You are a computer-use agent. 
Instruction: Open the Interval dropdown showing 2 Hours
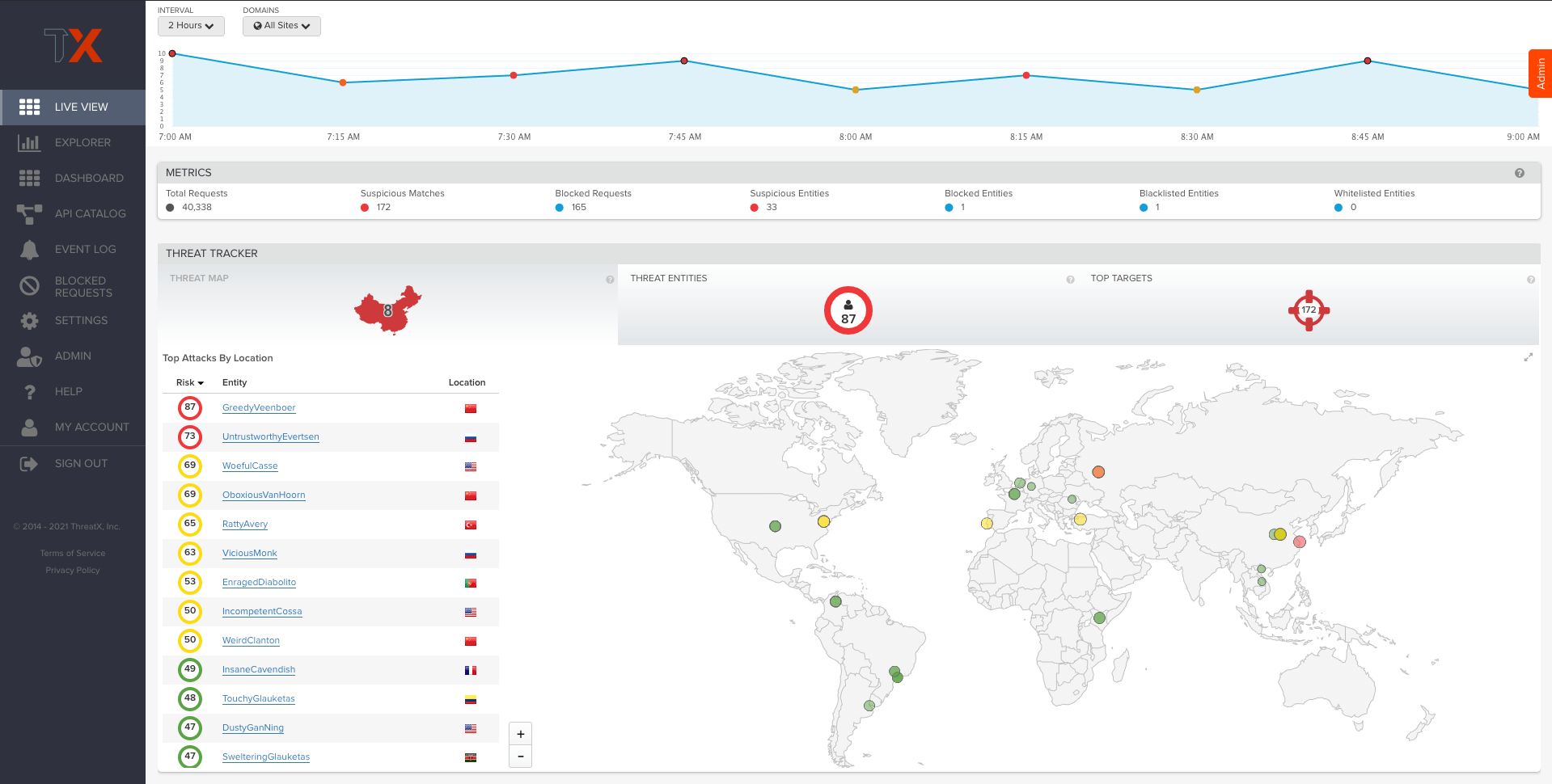point(191,26)
